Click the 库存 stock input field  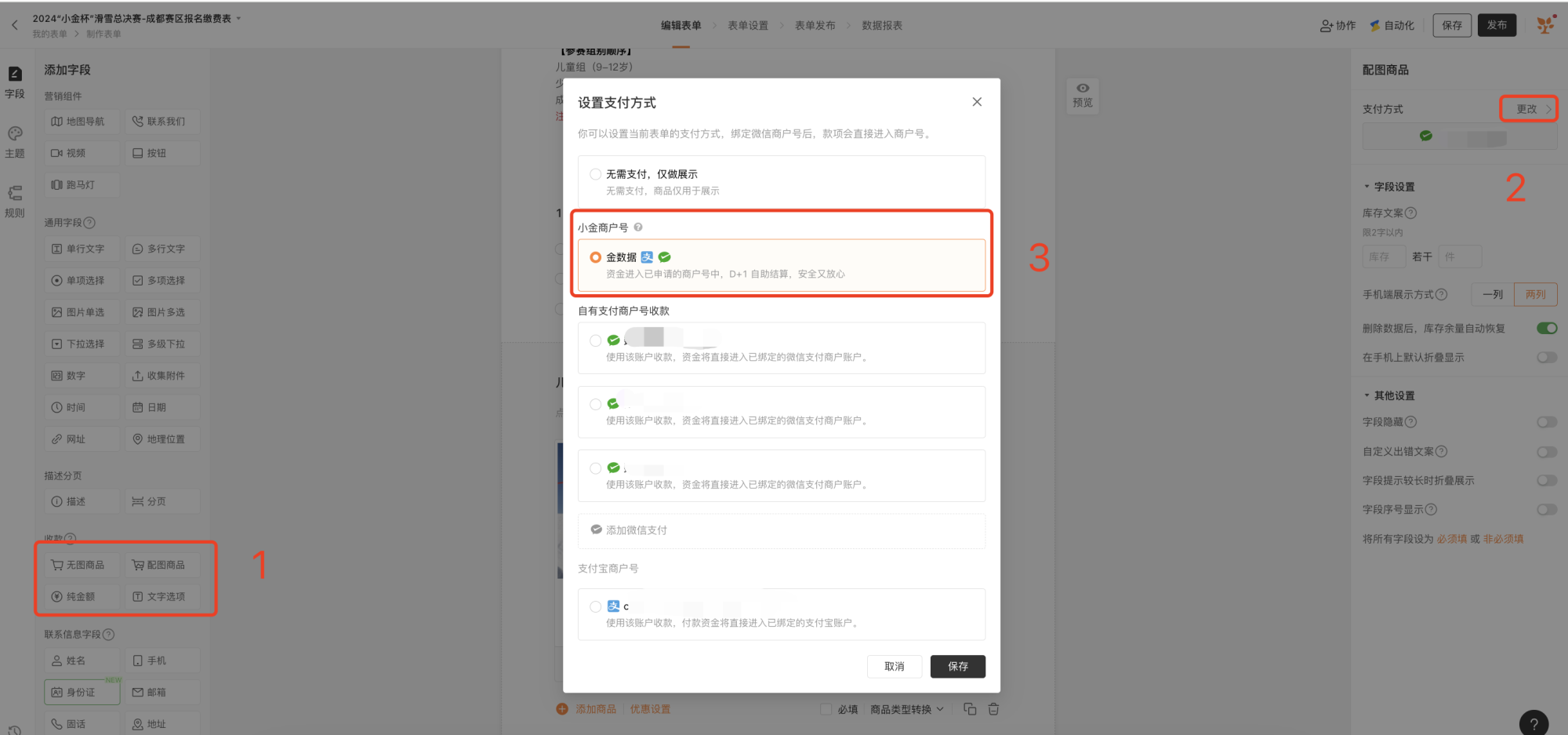pos(1384,257)
